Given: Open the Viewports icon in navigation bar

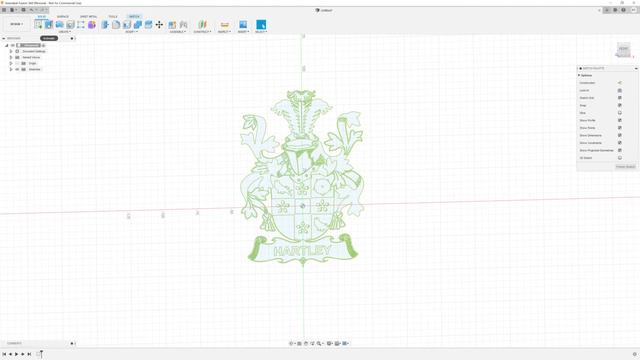Looking at the screenshot, I should pos(345,344).
